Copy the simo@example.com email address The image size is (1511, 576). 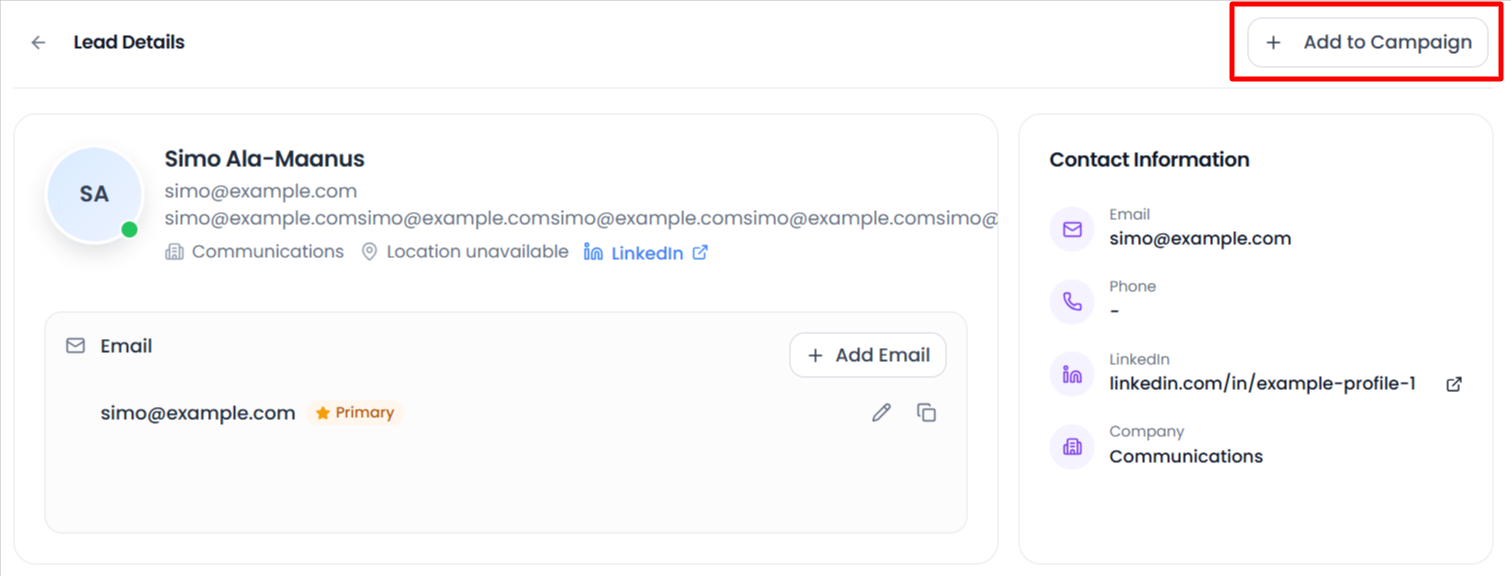927,413
